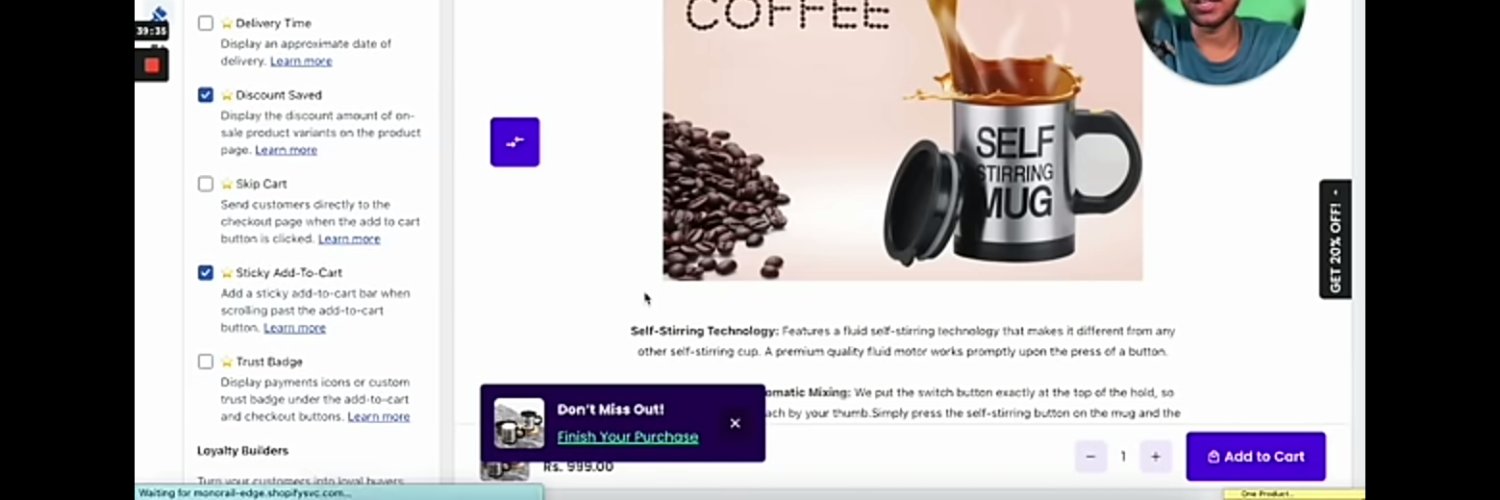The width and height of the screenshot is (1500, 500).
Task: Click the brush icon above the timer
Action: pos(157,13)
